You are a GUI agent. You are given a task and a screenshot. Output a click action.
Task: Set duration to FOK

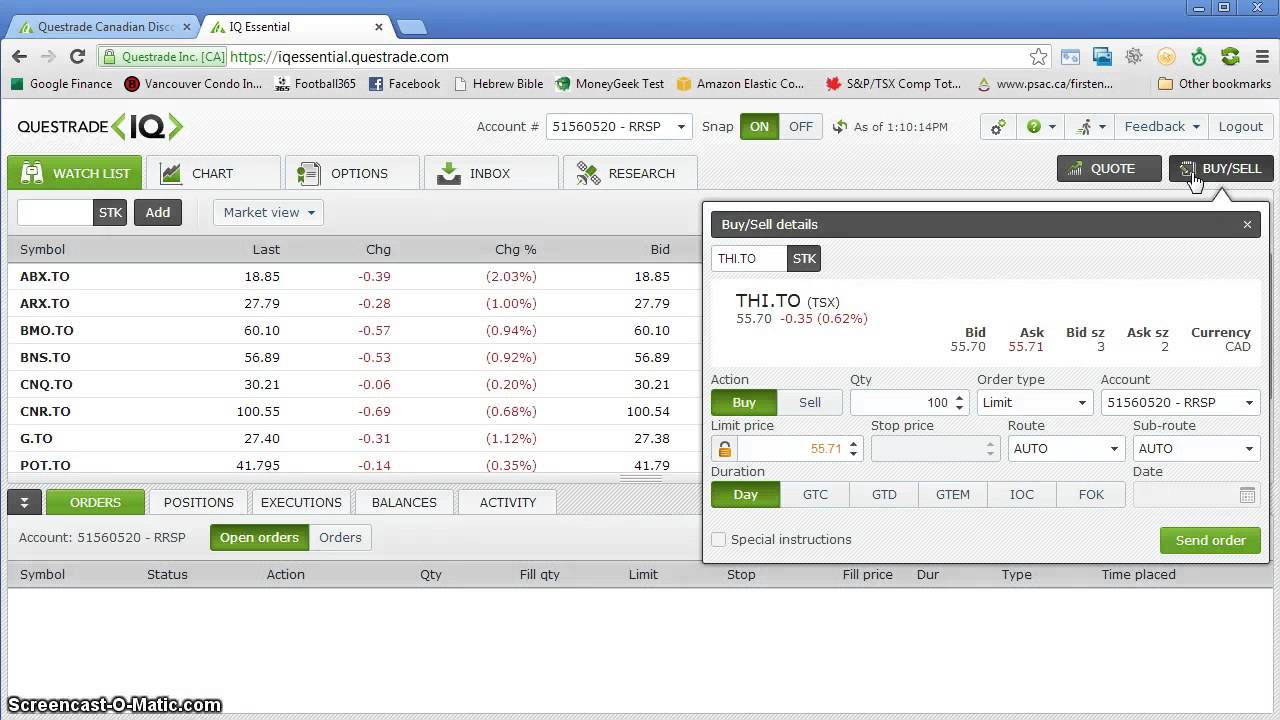1091,495
